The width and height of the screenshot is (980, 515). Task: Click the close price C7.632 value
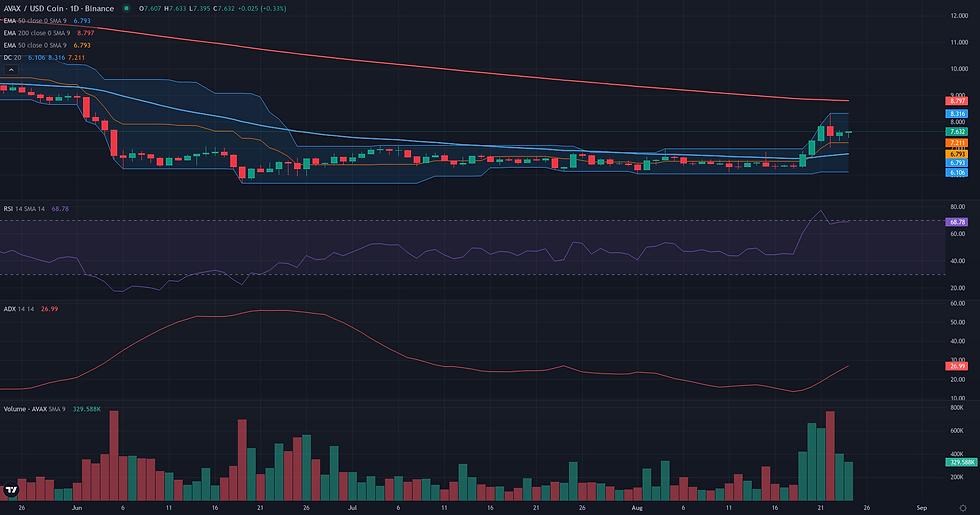coord(224,9)
